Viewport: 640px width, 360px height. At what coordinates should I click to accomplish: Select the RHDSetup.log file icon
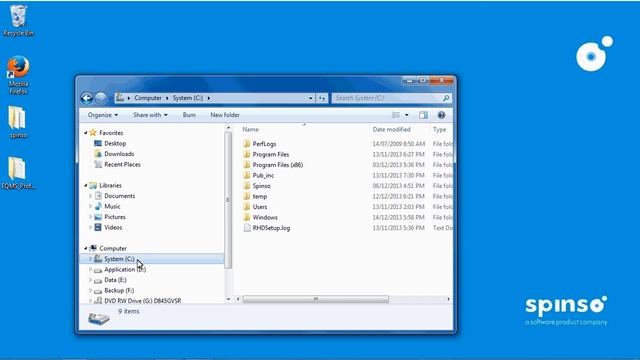[x=247, y=228]
